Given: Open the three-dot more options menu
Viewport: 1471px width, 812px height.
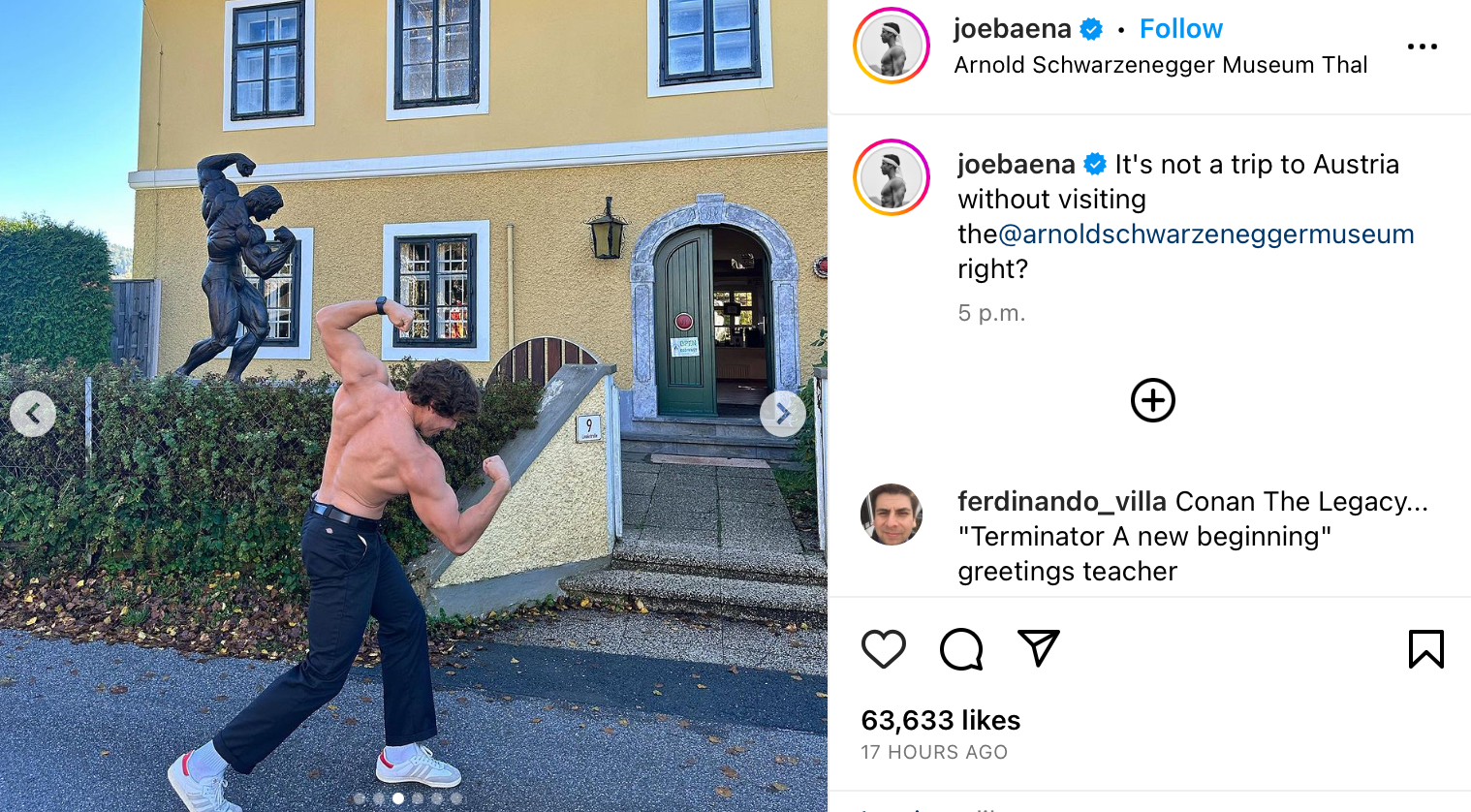Looking at the screenshot, I should [x=1422, y=47].
